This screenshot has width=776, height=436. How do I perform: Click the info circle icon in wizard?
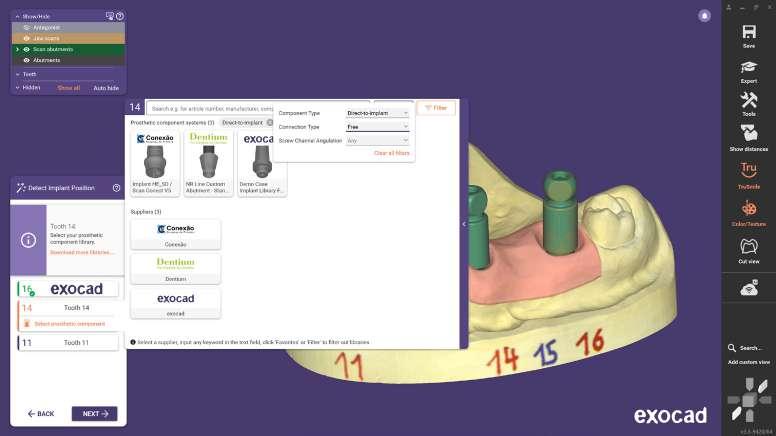coord(28,240)
